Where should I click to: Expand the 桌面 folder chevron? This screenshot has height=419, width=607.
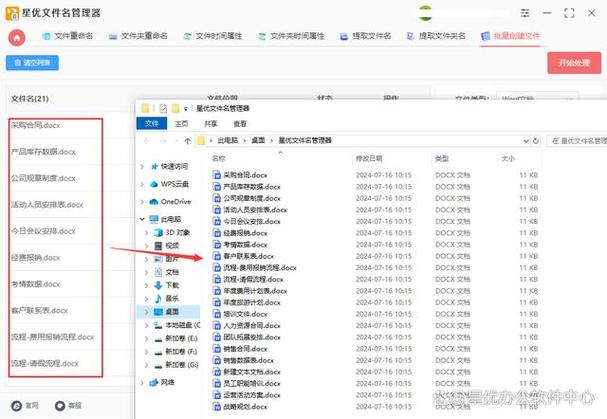click(x=147, y=312)
